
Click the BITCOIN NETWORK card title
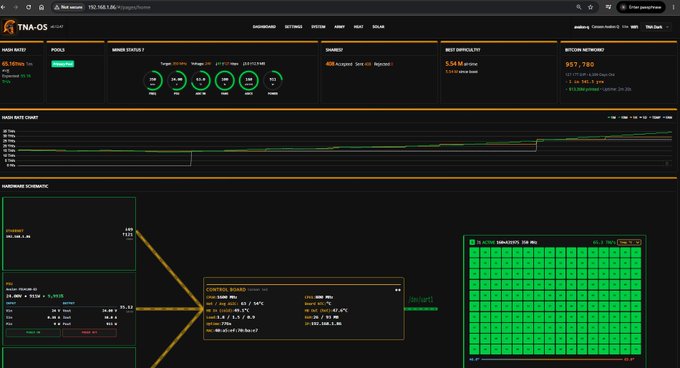click(x=584, y=50)
